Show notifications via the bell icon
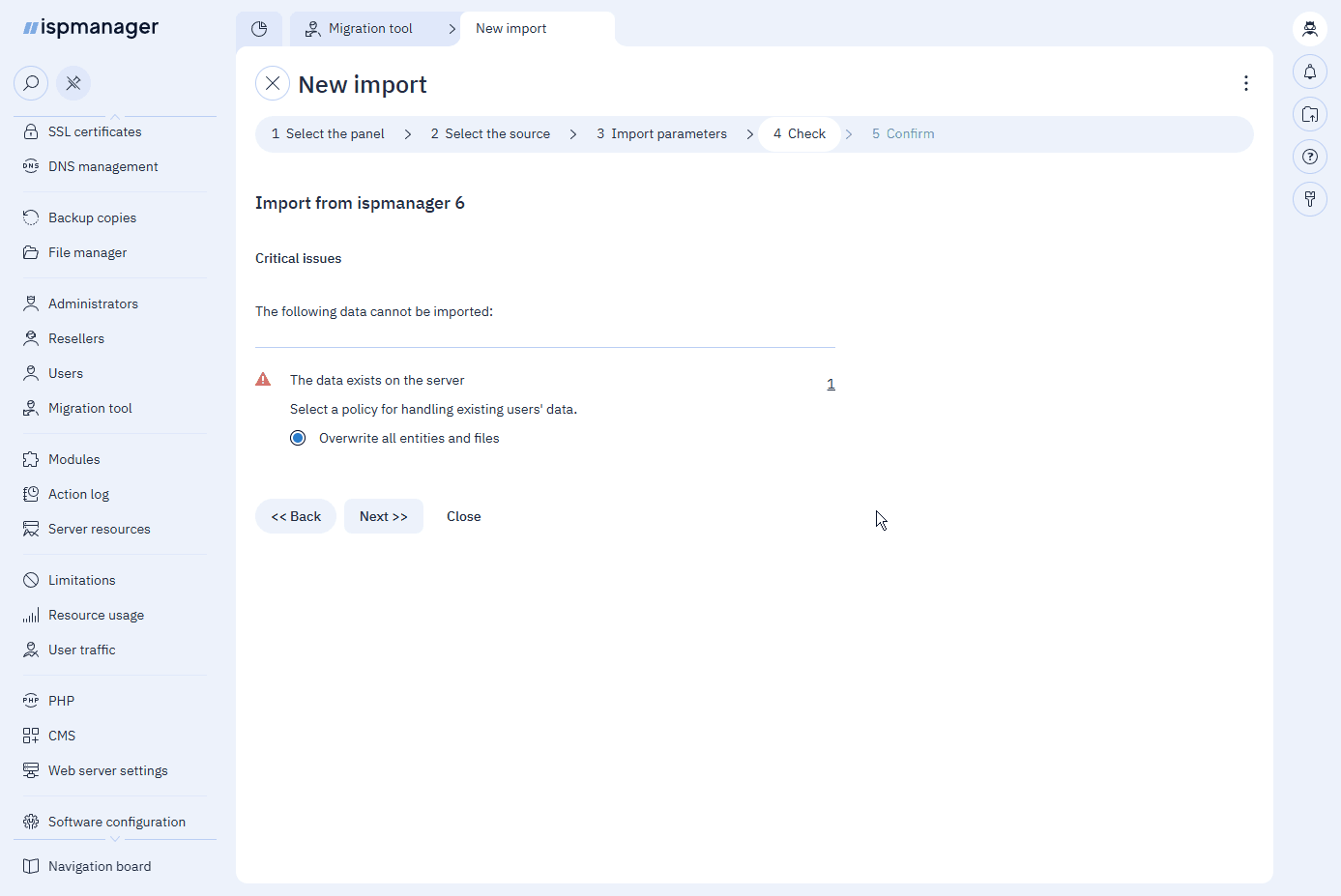This screenshot has width=1341, height=896. [1310, 72]
